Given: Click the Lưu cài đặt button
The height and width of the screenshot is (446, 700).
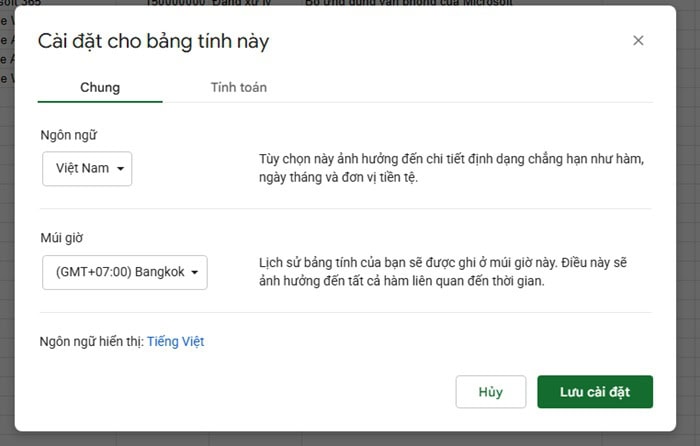Looking at the screenshot, I should [x=595, y=392].
